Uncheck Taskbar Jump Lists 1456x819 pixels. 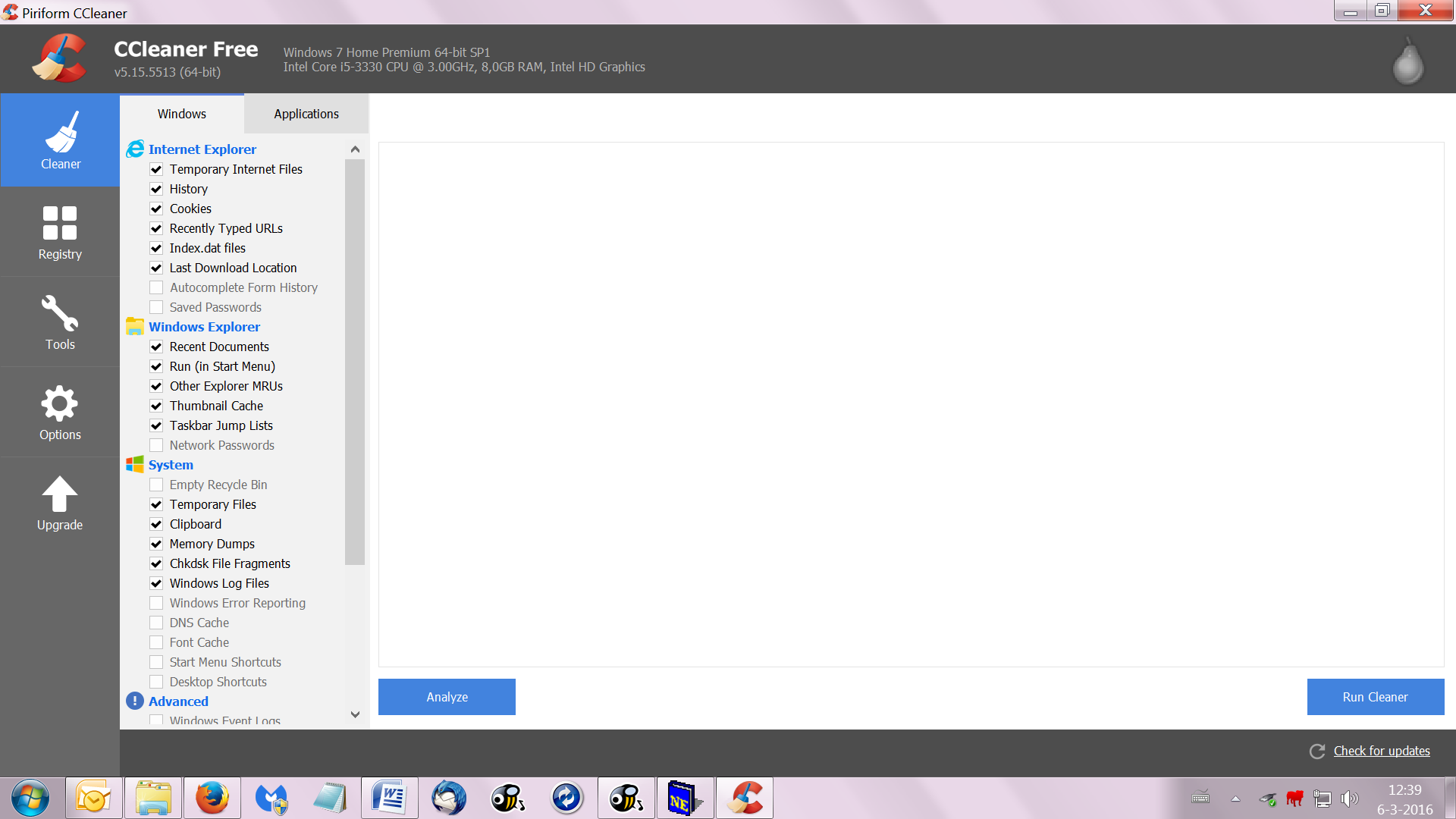tap(156, 425)
